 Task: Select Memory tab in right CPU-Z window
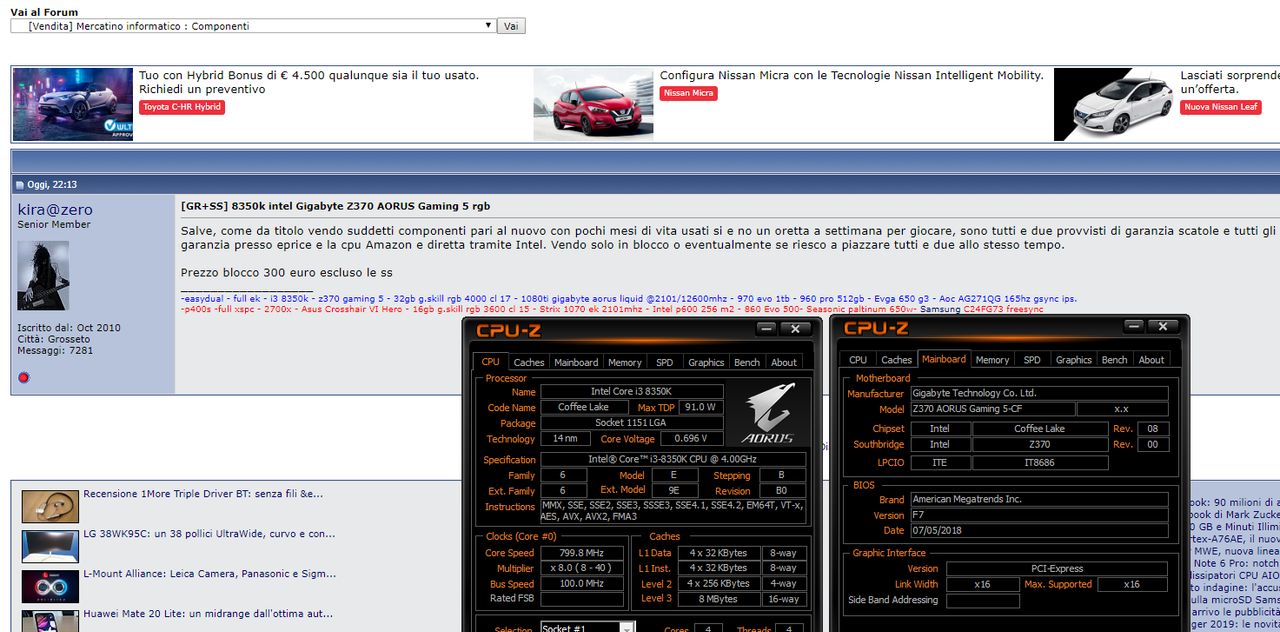coord(992,360)
